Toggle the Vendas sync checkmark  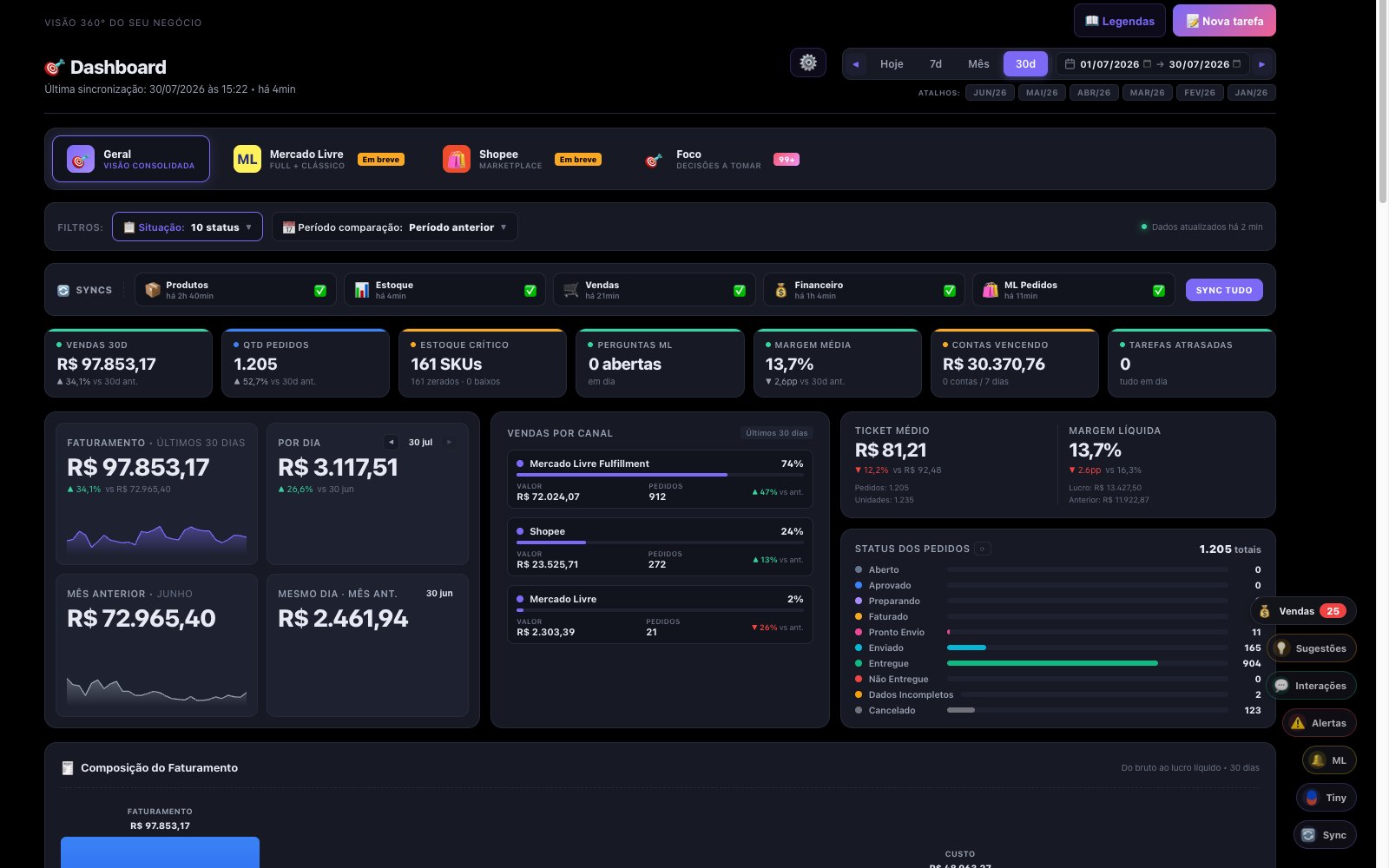(740, 291)
